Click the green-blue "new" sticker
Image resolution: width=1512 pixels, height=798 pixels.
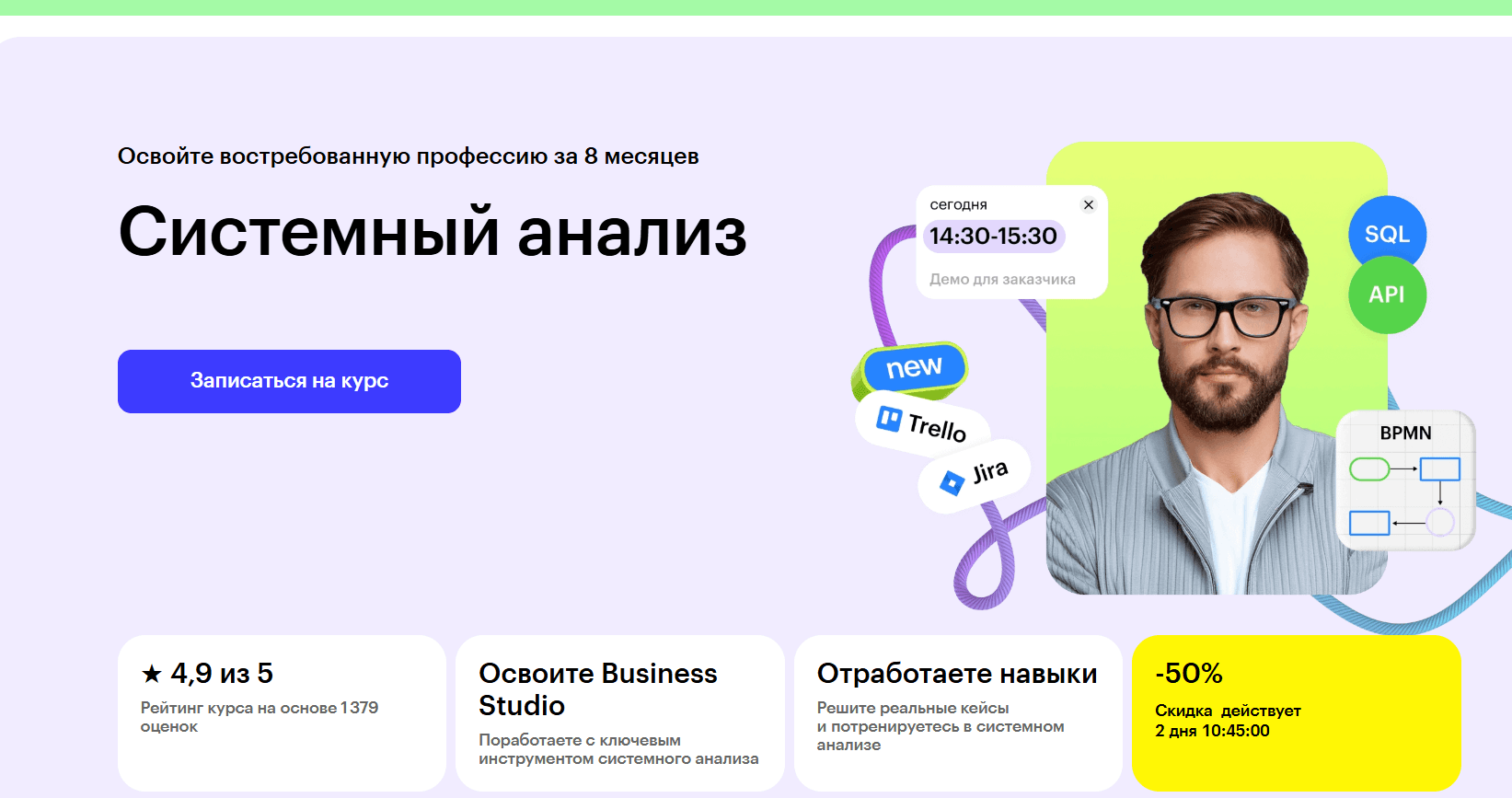tap(913, 368)
